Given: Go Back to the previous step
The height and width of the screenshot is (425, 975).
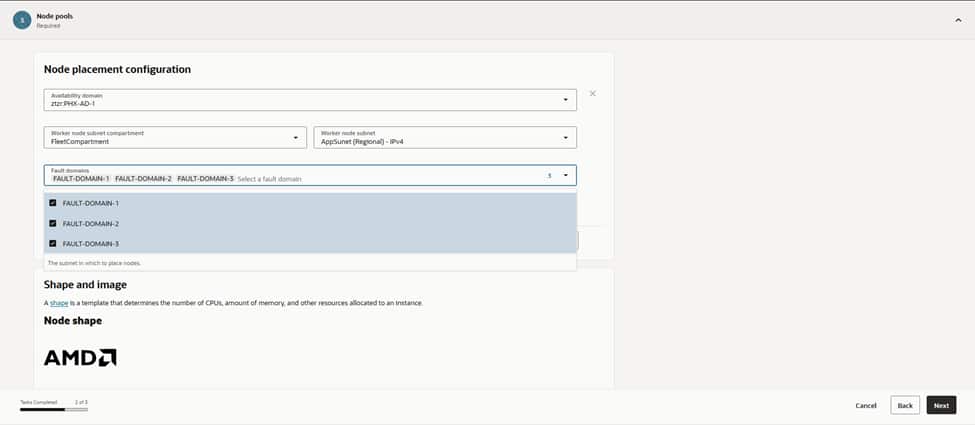Looking at the screenshot, I should [905, 405].
